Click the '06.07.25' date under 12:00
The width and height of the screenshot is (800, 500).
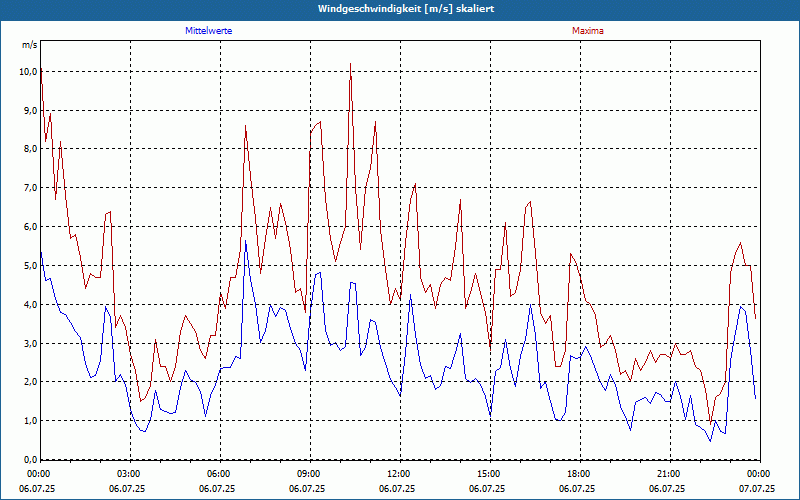[x=397, y=488]
